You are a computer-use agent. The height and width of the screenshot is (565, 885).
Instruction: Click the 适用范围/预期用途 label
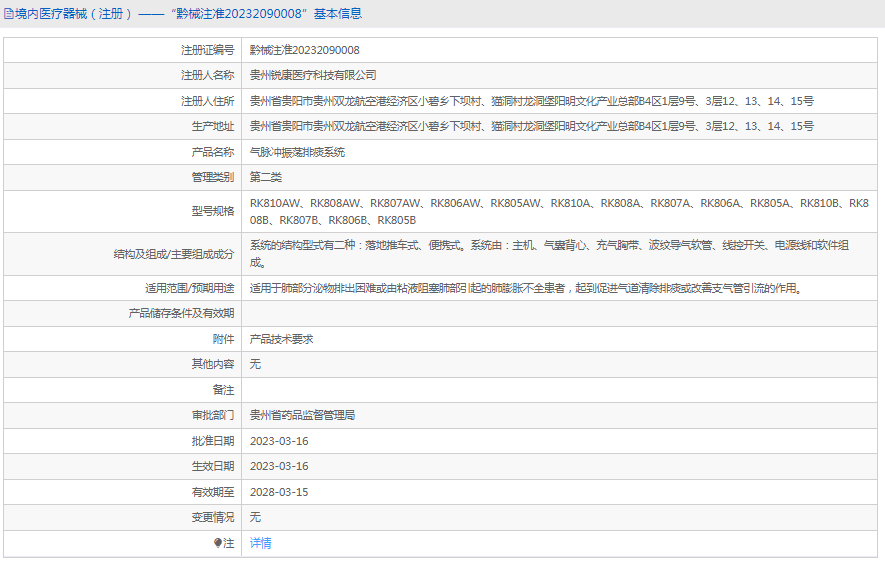point(190,288)
